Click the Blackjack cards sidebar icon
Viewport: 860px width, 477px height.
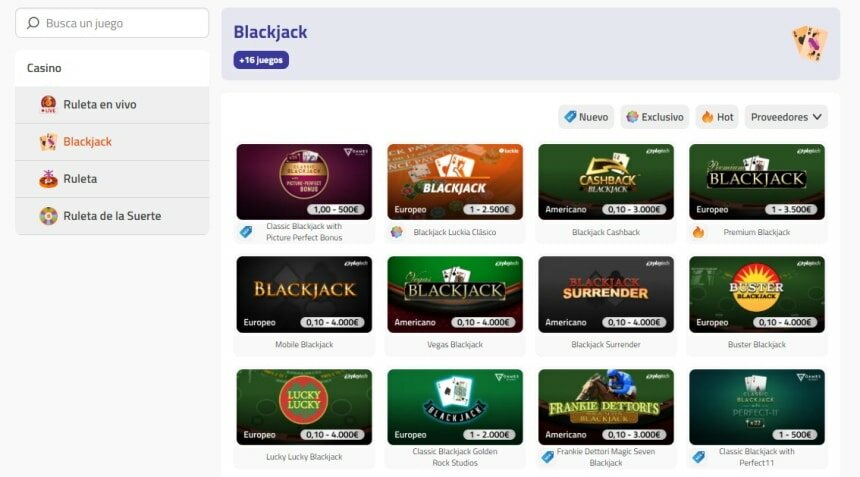48,142
